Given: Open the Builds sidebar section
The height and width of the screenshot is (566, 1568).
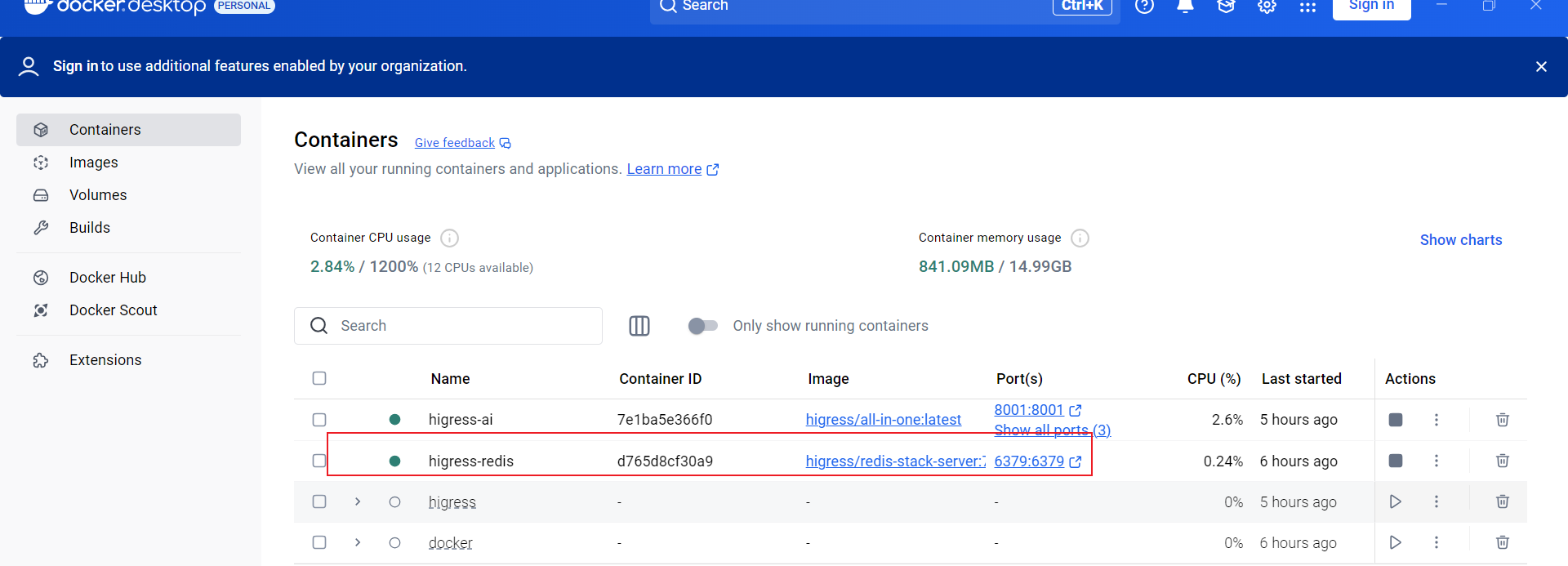Looking at the screenshot, I should tap(128, 228).
